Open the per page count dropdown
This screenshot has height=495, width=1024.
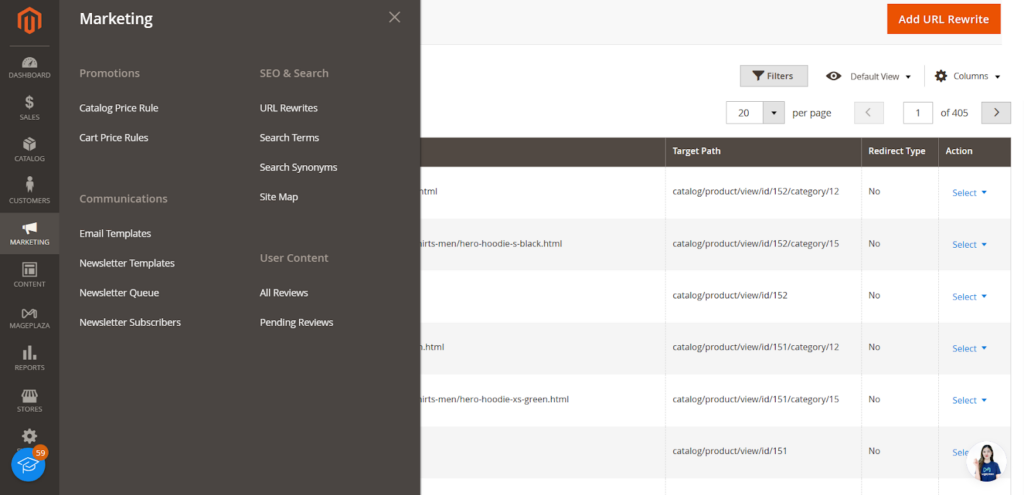point(773,113)
